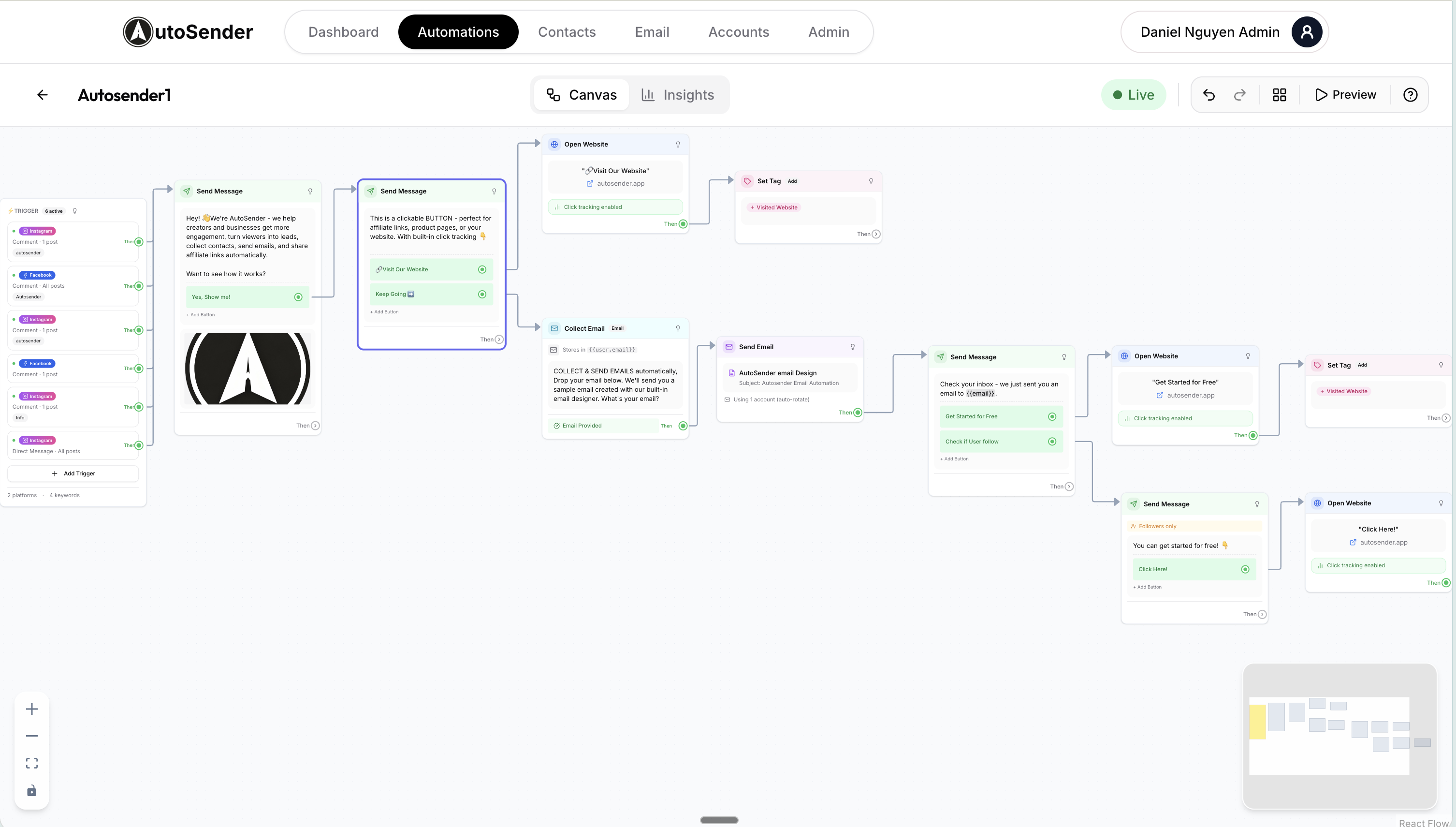Switch to the Insights tab
The width and height of the screenshot is (1456, 827).
click(x=678, y=95)
